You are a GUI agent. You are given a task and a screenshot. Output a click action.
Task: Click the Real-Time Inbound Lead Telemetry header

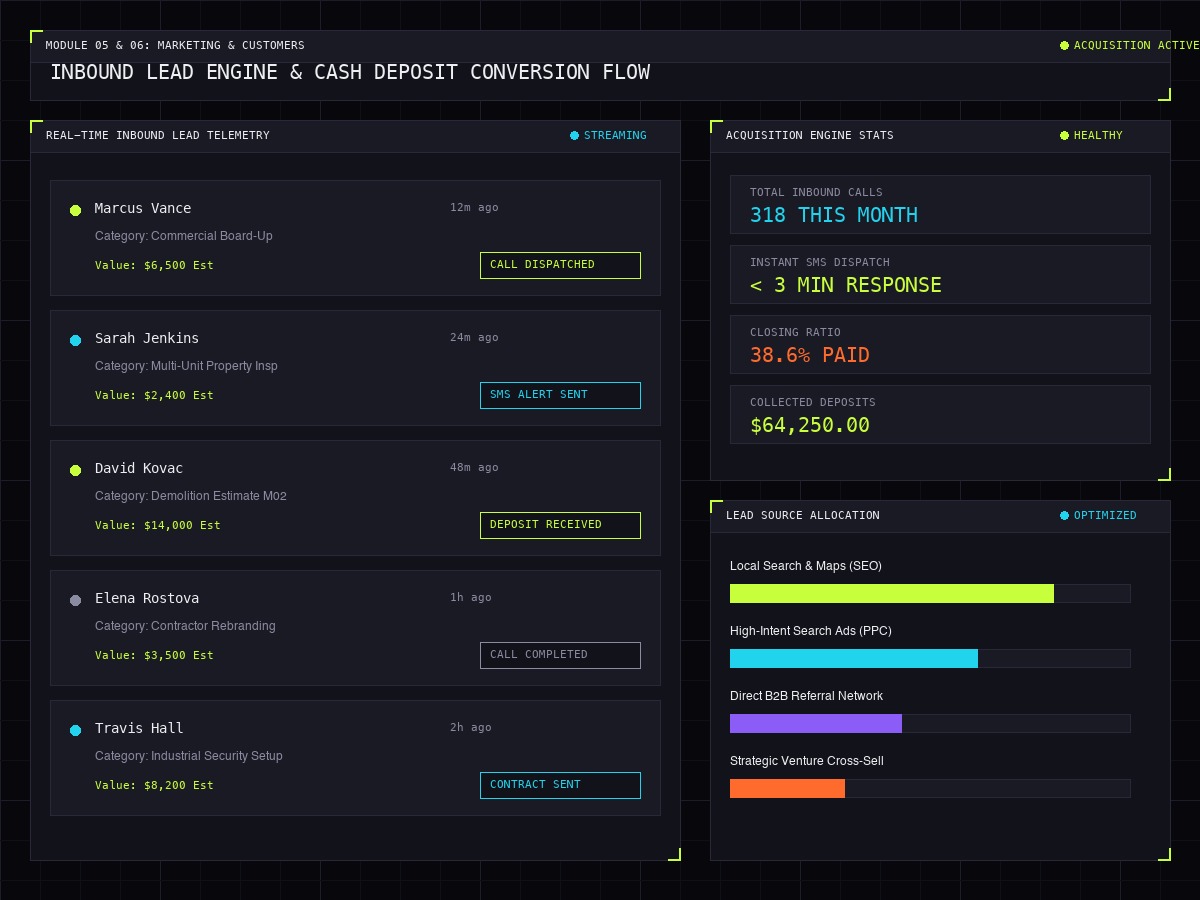pyautogui.click(x=158, y=135)
